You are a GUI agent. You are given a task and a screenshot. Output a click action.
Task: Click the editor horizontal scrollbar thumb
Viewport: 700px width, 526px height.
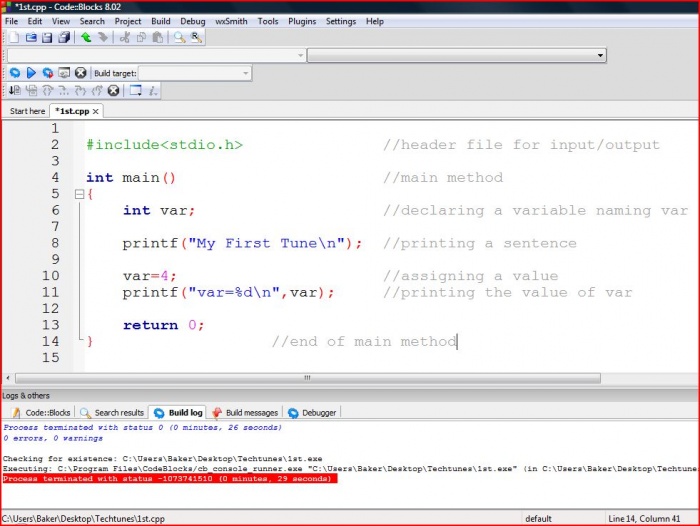click(x=308, y=378)
